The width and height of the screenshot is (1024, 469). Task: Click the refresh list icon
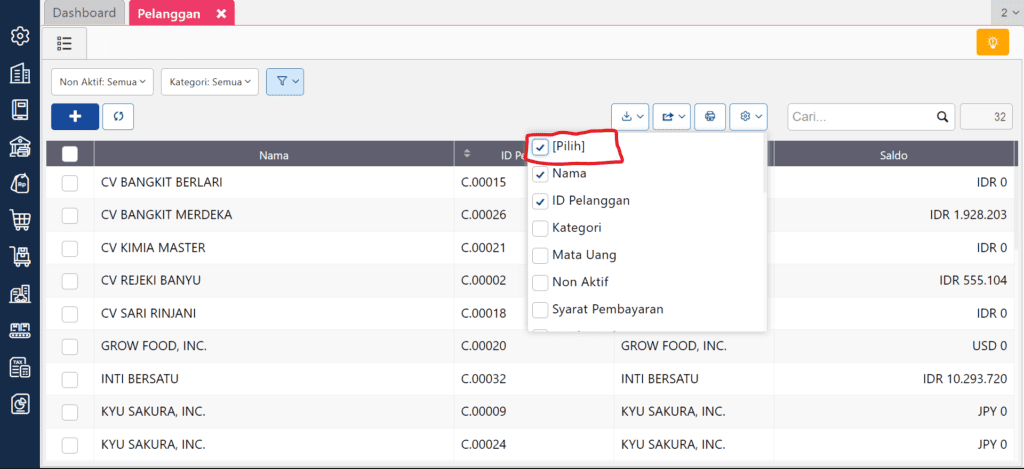coord(118,116)
